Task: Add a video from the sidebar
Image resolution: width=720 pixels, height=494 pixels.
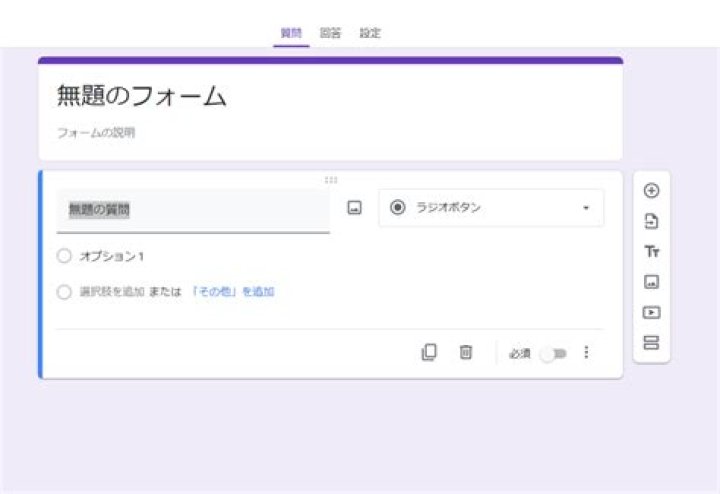Action: (x=651, y=313)
